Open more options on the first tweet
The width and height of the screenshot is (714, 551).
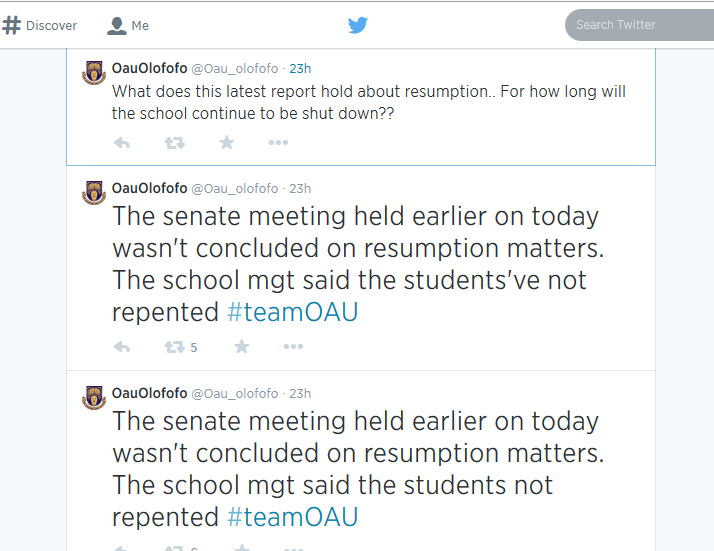pyautogui.click(x=278, y=143)
